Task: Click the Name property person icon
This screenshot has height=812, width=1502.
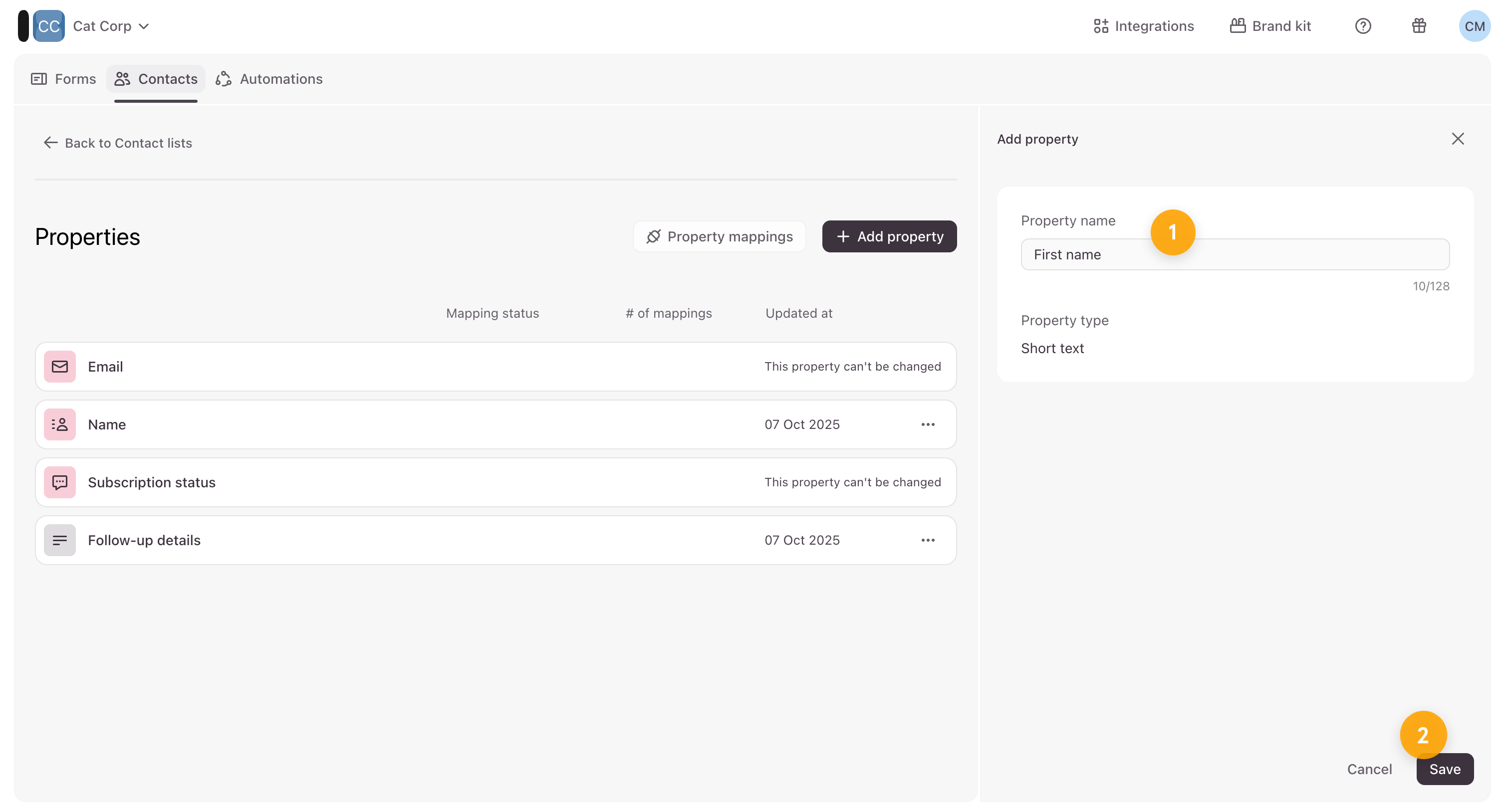Action: [59, 424]
